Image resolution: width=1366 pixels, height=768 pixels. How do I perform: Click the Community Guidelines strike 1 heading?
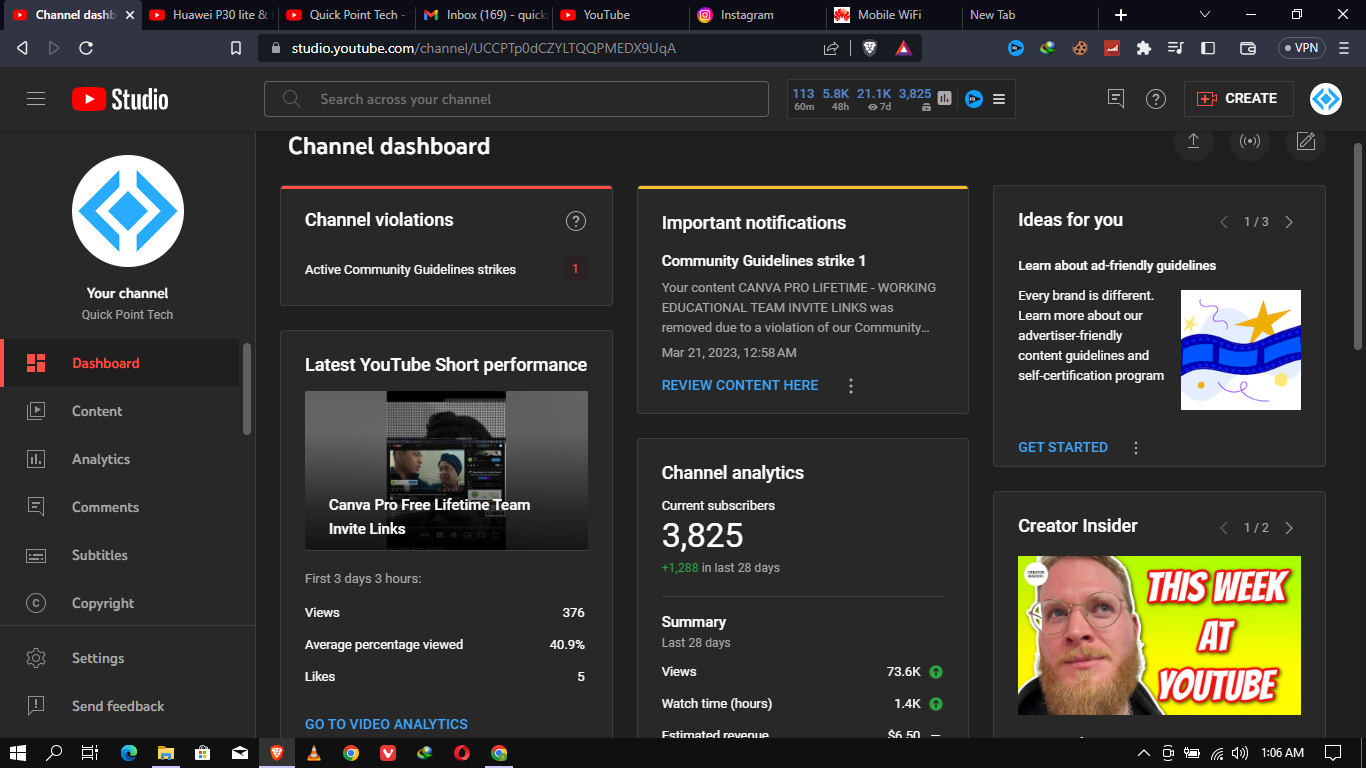pyautogui.click(x=764, y=261)
